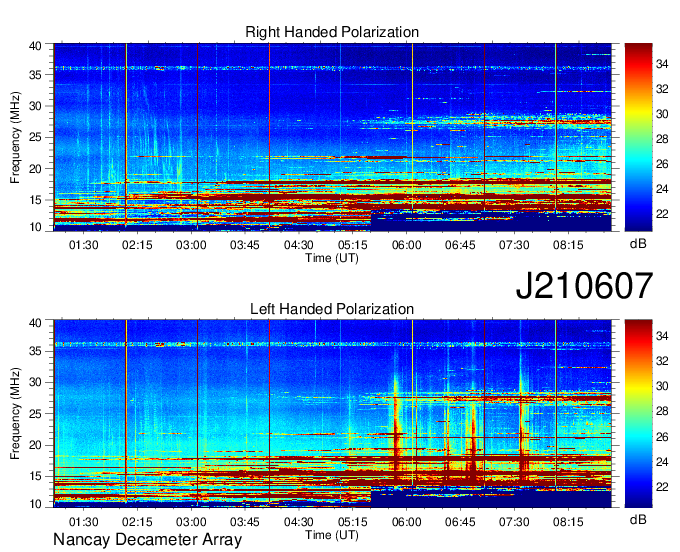Click 06:45 tick under left-handed plot
The height and width of the screenshot is (552, 680).
click(x=460, y=522)
